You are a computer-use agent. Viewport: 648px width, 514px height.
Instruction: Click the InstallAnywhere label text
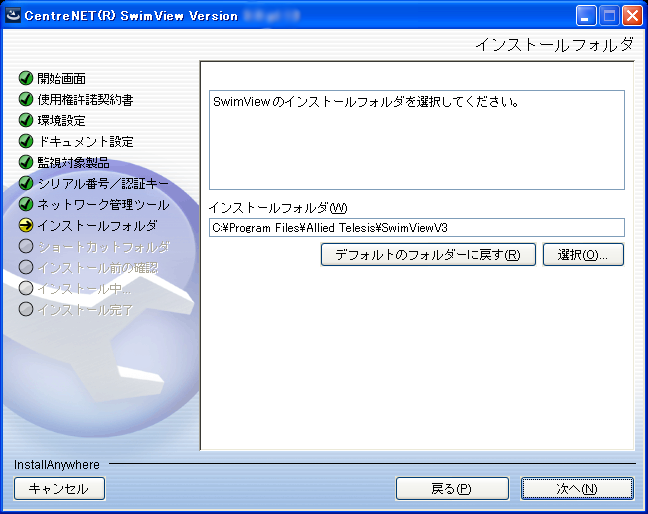click(x=57, y=465)
